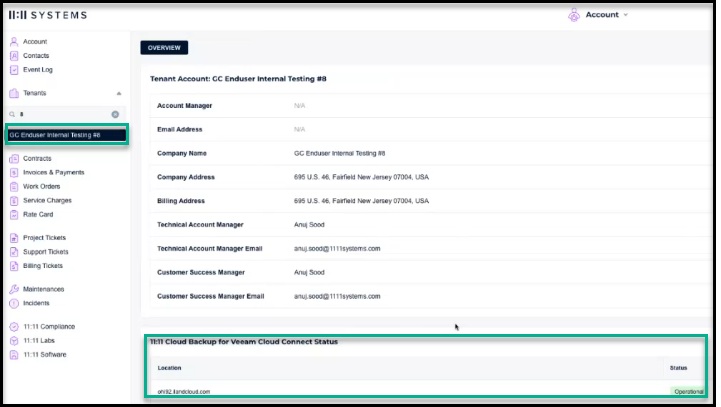721x407 pixels.
Task: Click the Cloud Backup for Veeam status heading
Action: [x=244, y=342]
